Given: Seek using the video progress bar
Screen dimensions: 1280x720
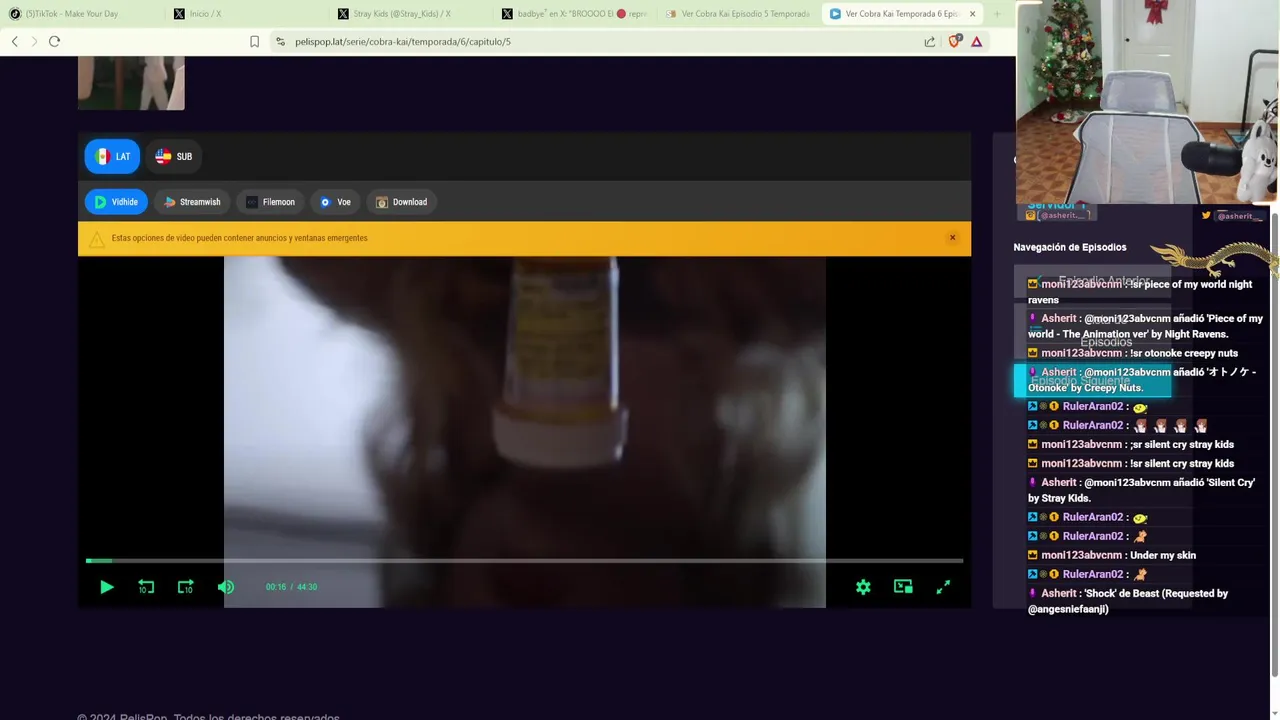Looking at the screenshot, I should pos(524,561).
